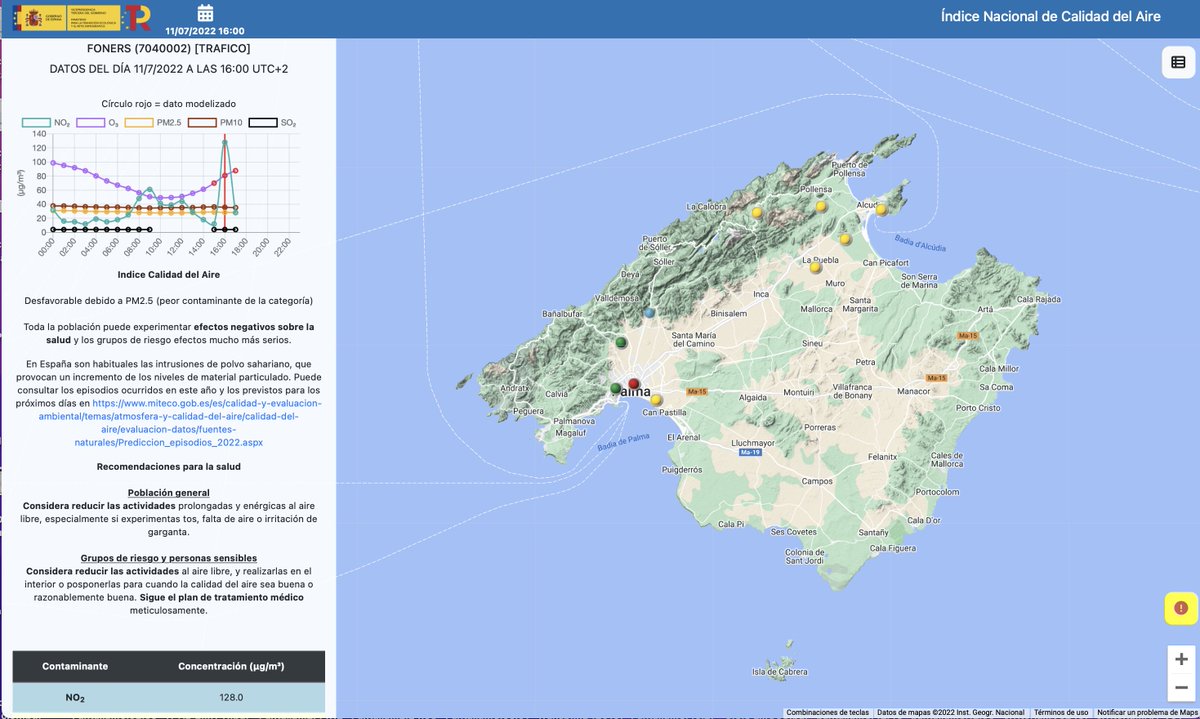The image size is (1200, 719).
Task: Click the FONERS (7040002) [TRAFICO] station heading
Action: point(168,48)
